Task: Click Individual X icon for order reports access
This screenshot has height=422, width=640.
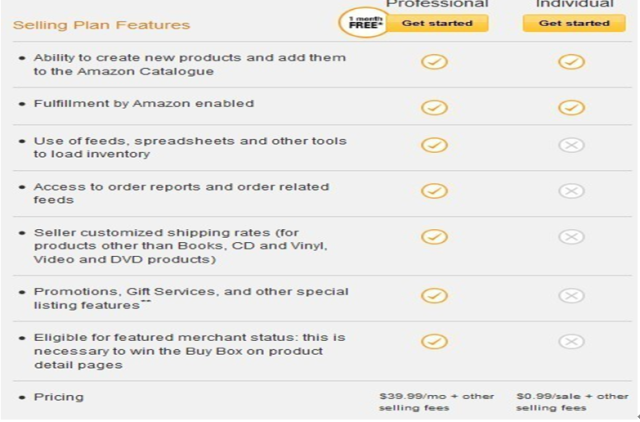Action: point(571,191)
